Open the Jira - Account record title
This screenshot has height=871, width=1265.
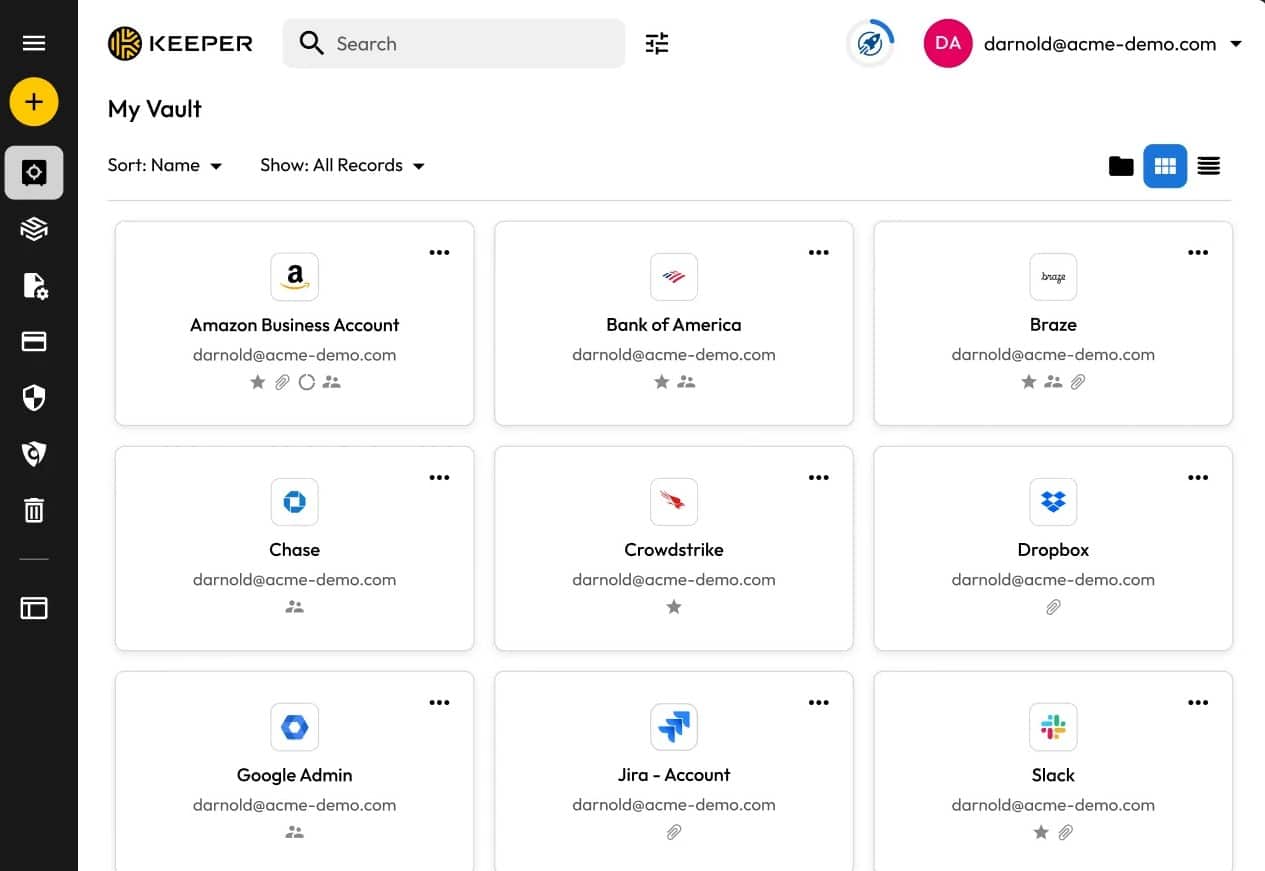(x=674, y=775)
